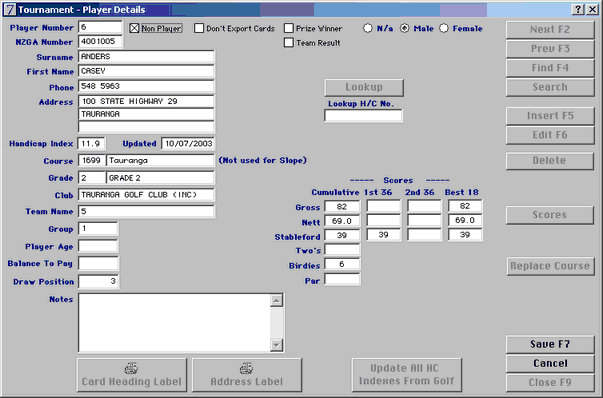Click the Par field
Viewport: 603px width, 398px height.
click(x=342, y=280)
